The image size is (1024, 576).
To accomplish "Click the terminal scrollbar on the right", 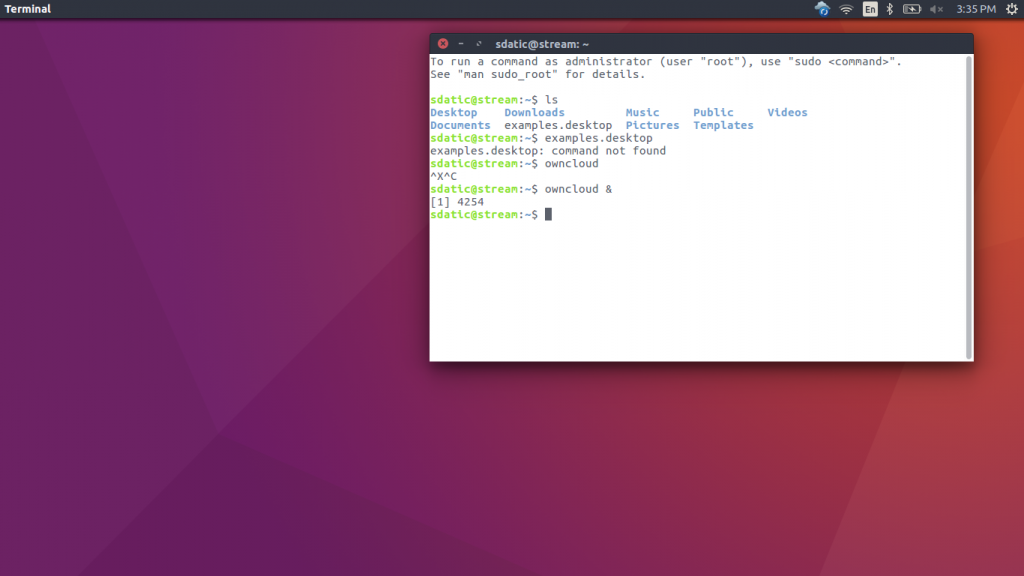I will click(x=968, y=200).
